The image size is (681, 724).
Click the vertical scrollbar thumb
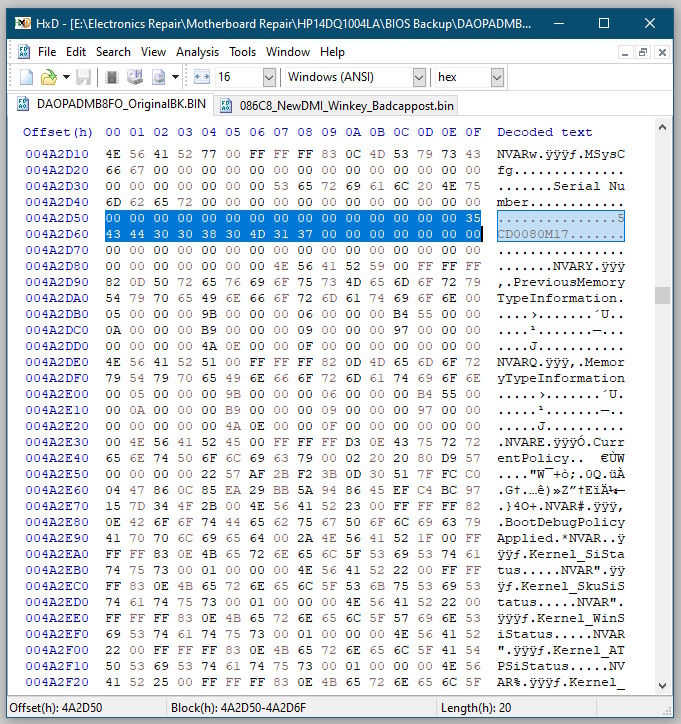click(x=663, y=296)
